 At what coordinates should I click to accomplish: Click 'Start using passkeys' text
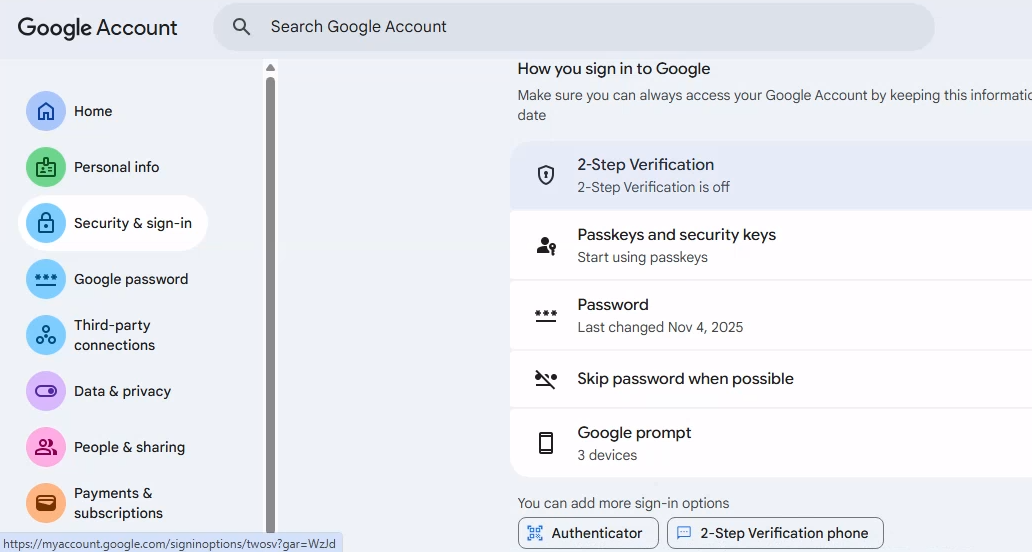tap(642, 257)
